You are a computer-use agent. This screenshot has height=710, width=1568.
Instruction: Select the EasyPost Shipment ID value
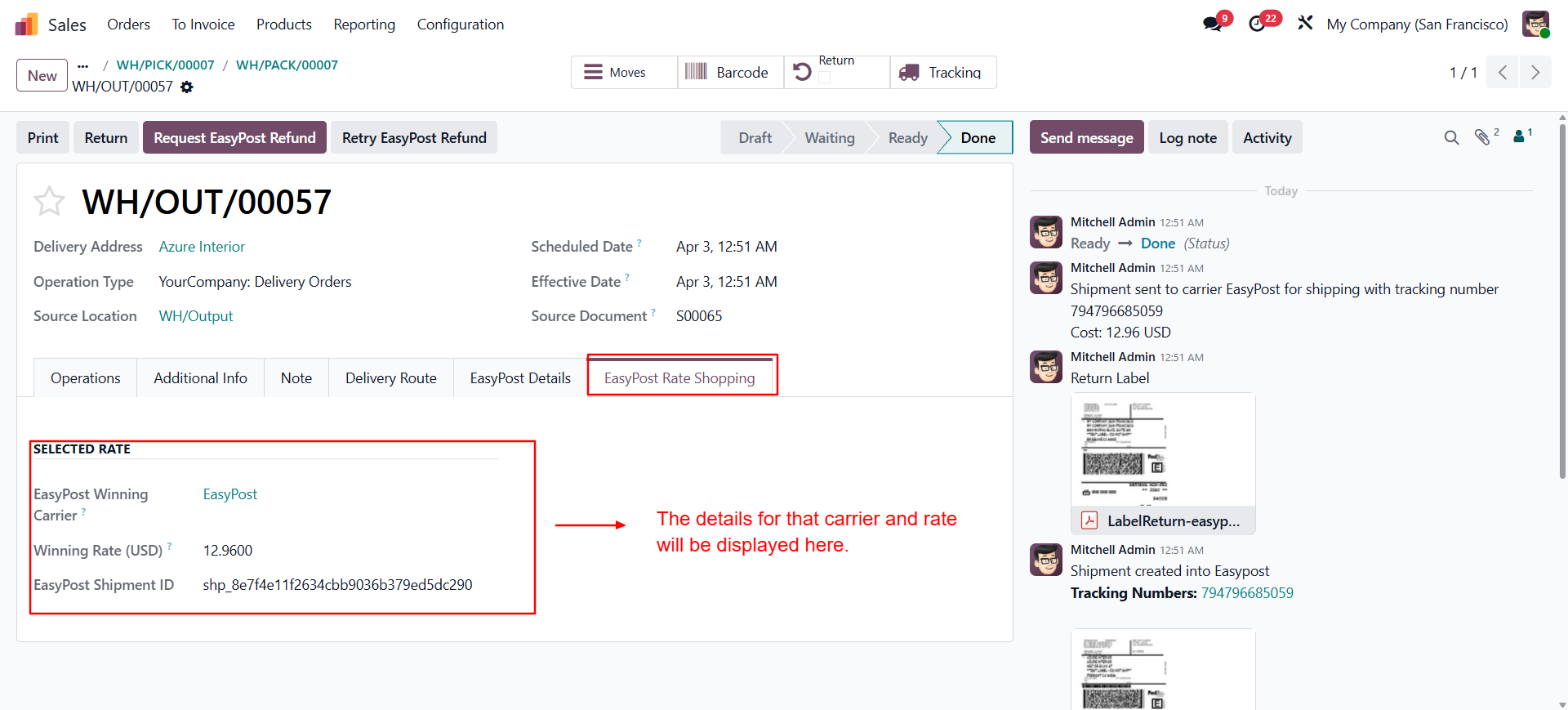(337, 585)
